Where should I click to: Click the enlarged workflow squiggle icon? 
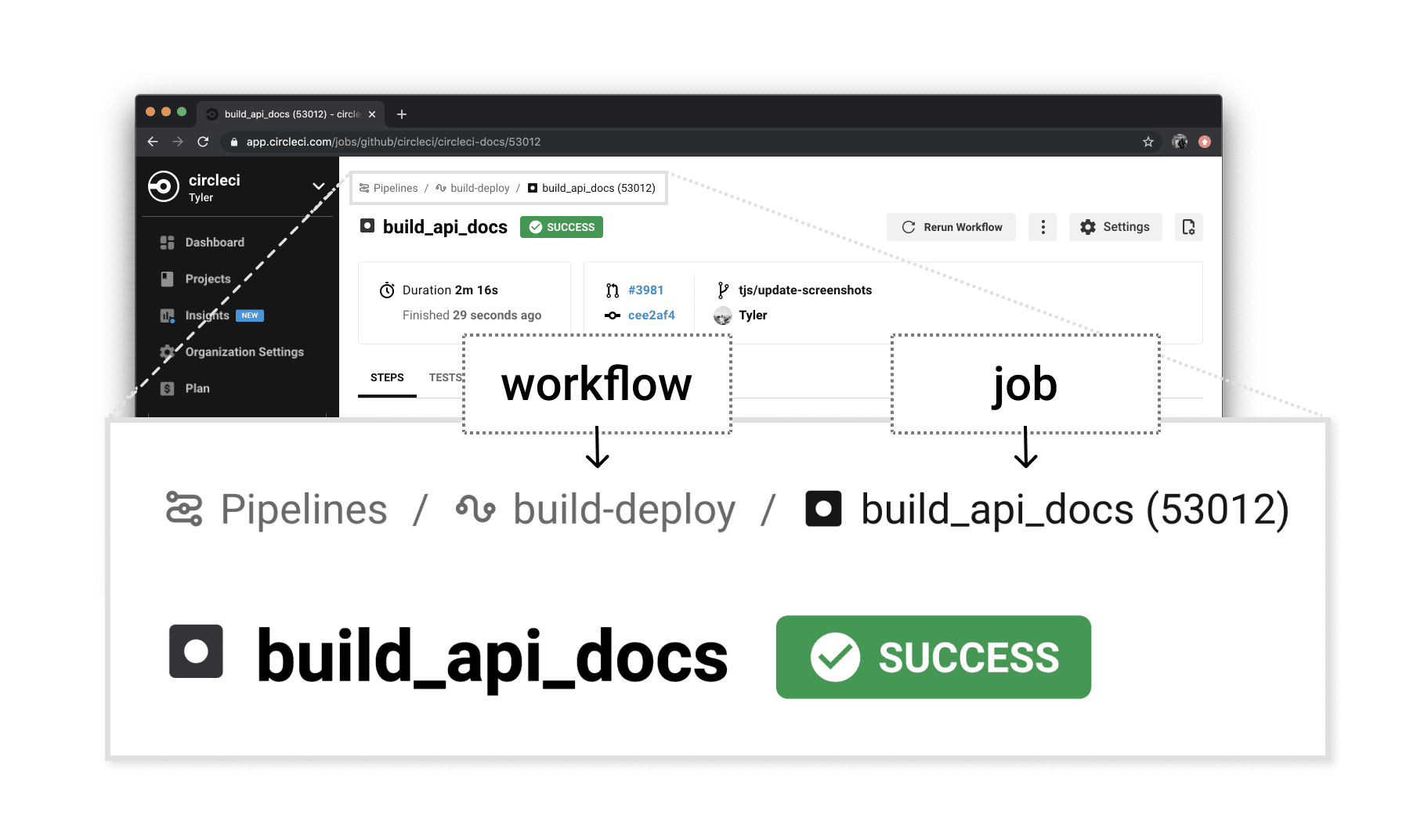475,510
